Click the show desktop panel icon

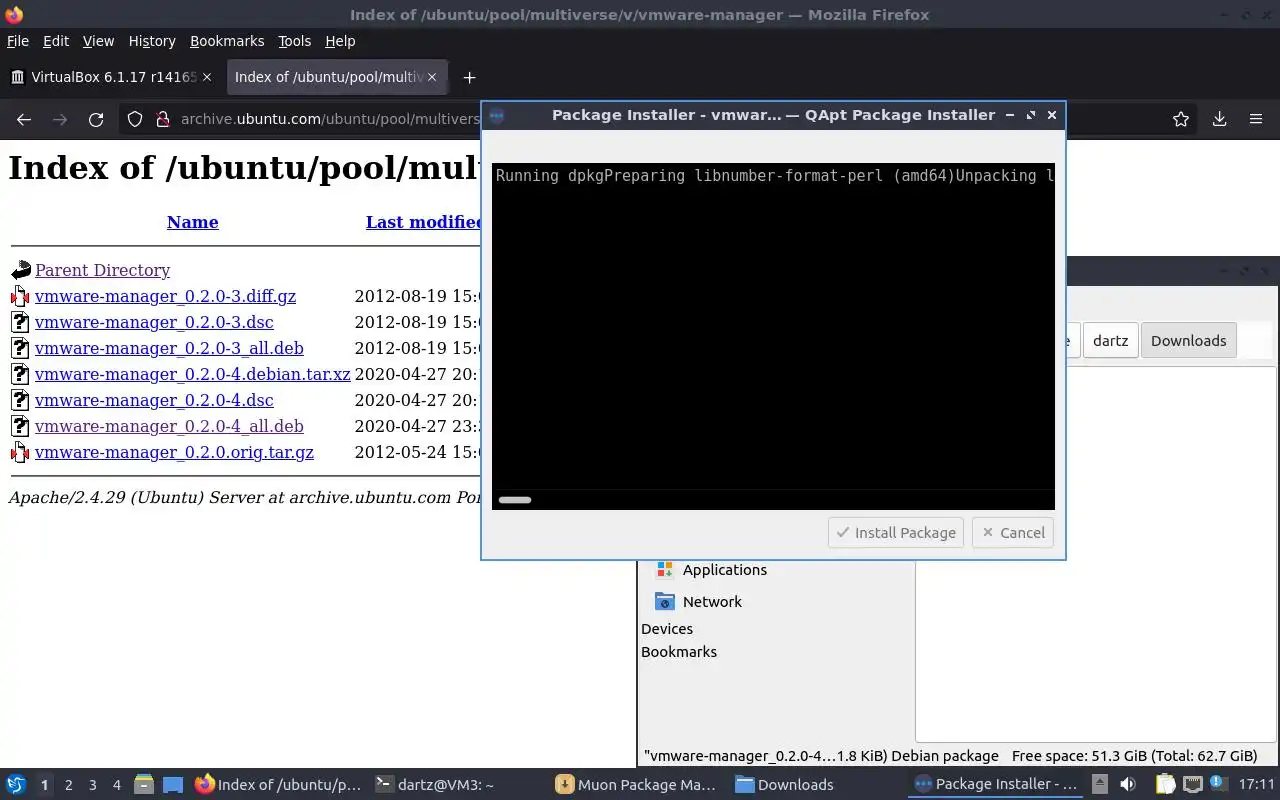coord(173,785)
